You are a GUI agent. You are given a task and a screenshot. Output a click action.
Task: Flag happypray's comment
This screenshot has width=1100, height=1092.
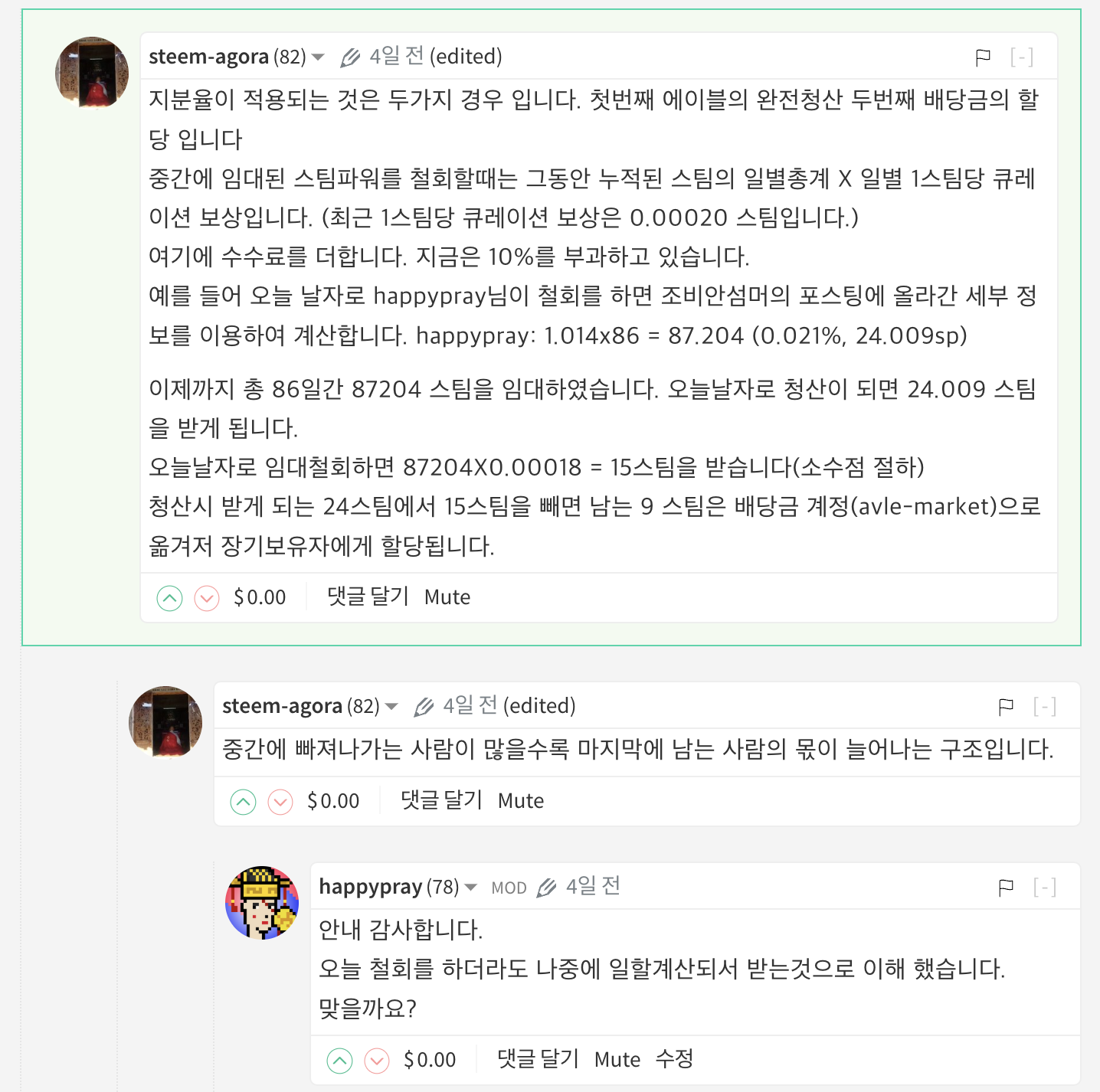(x=1006, y=888)
